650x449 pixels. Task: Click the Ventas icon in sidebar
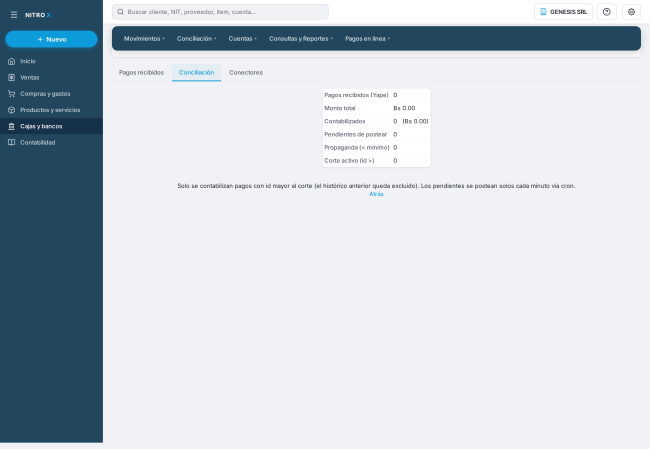tap(12, 78)
